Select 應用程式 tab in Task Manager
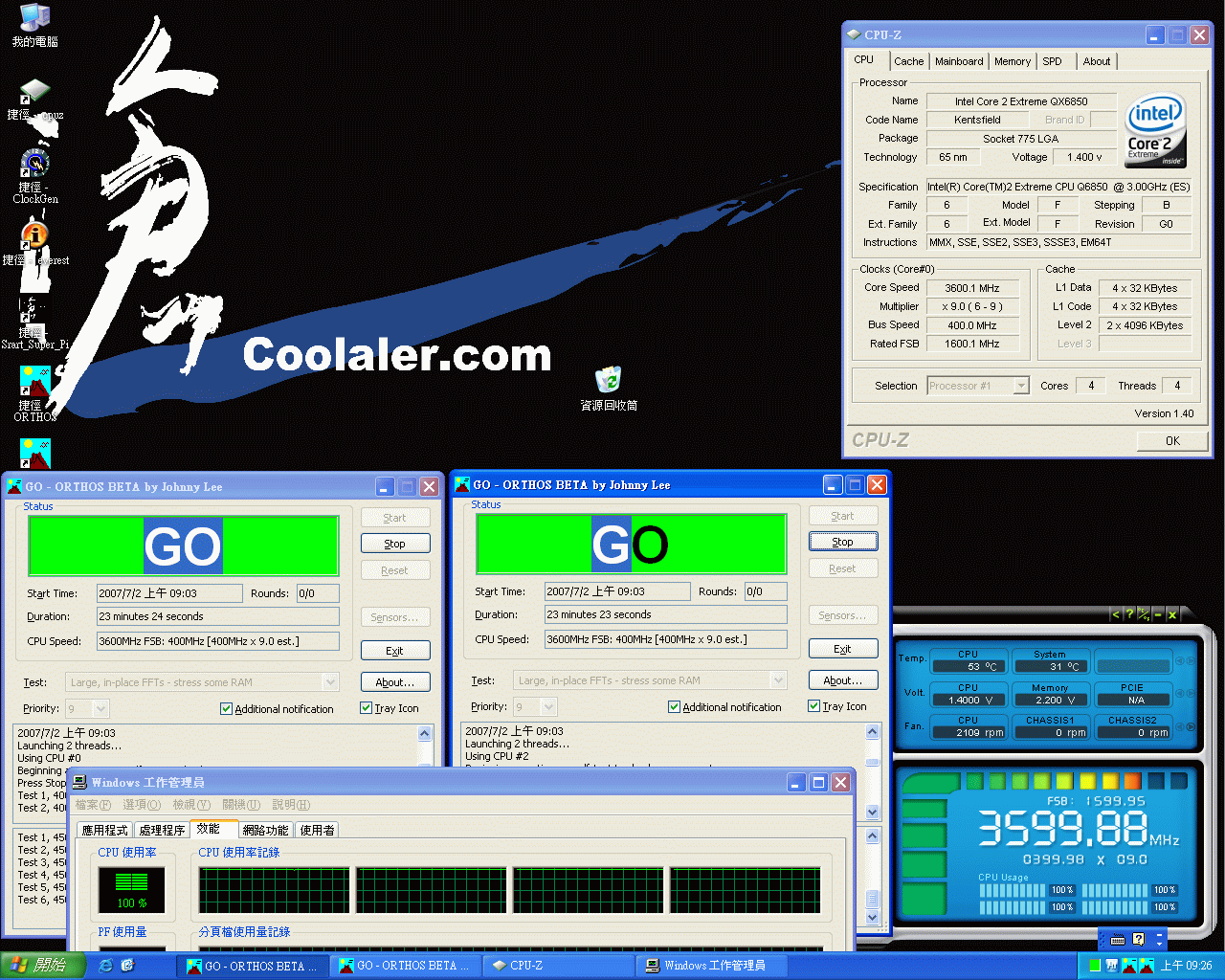 click(105, 830)
